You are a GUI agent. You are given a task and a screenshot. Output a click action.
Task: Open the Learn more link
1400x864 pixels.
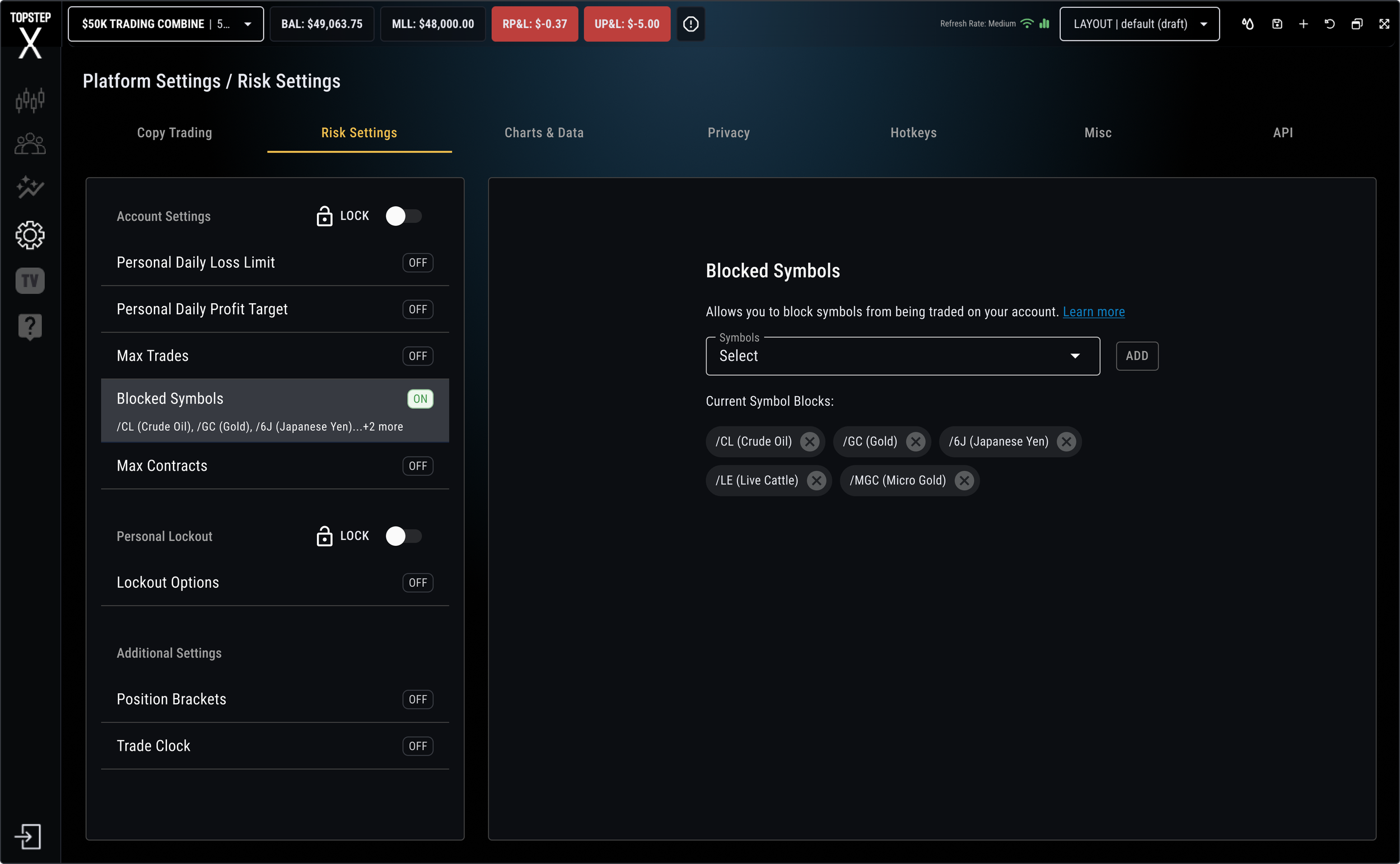coord(1093,312)
